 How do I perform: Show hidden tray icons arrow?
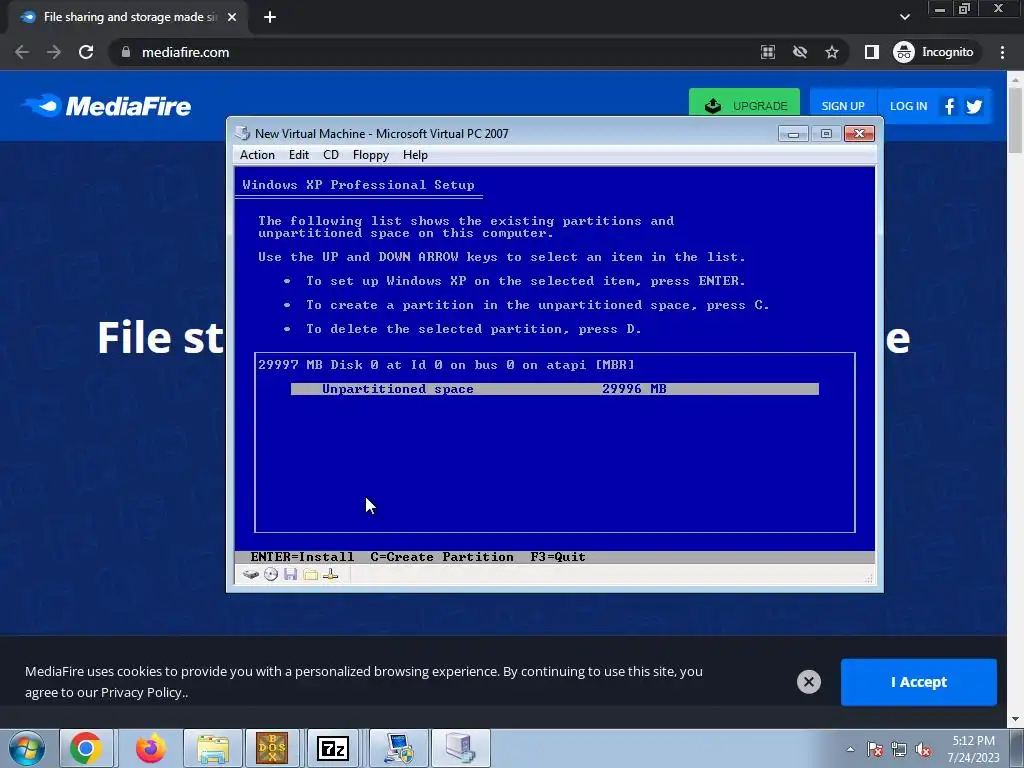pyautogui.click(x=850, y=749)
